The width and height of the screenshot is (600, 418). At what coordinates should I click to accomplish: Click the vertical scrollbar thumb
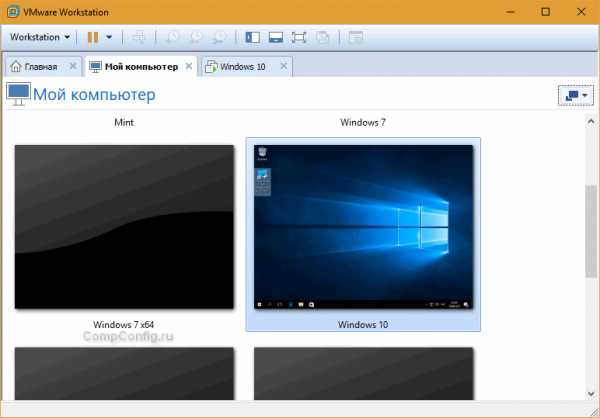click(591, 231)
